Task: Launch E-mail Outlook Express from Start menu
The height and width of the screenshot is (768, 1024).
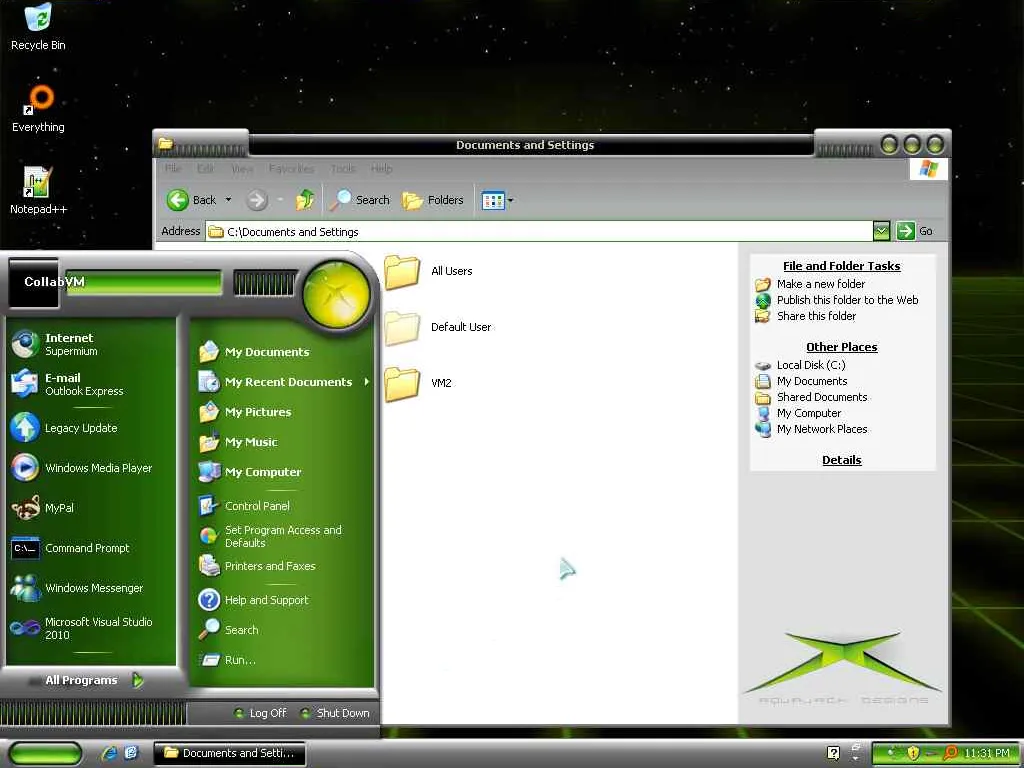Action: pos(91,384)
